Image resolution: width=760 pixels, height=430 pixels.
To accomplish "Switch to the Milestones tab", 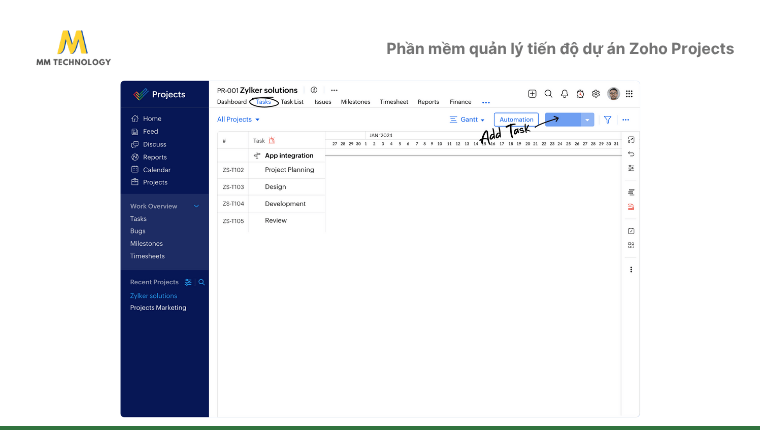I will 355,102.
